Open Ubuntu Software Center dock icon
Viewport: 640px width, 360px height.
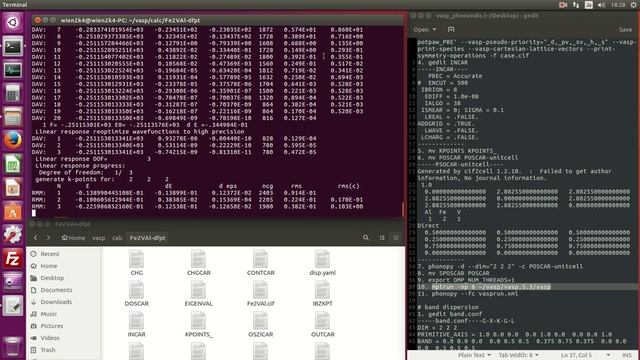click(x=13, y=212)
